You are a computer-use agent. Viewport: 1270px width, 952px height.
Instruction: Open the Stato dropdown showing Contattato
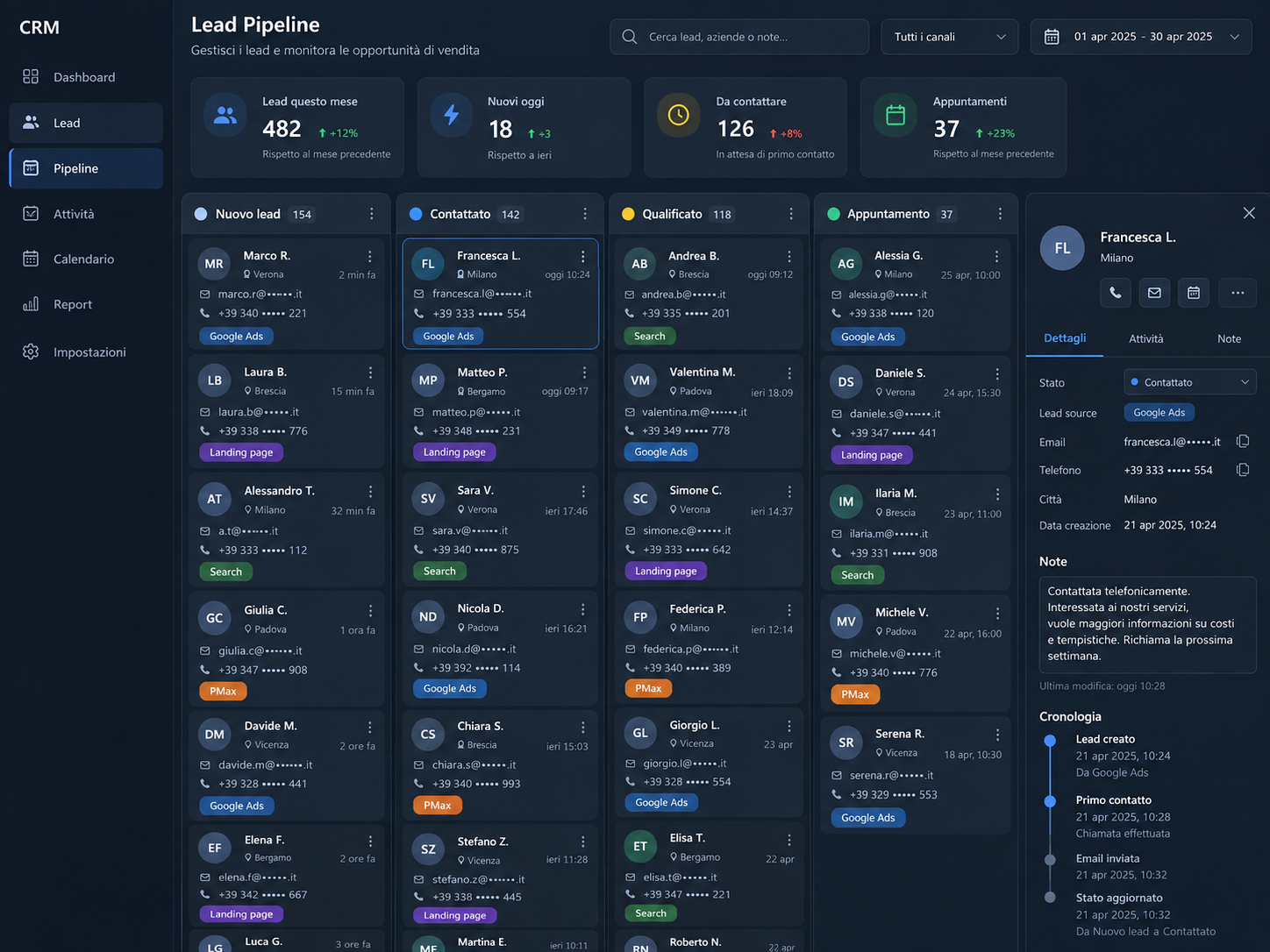point(1190,382)
